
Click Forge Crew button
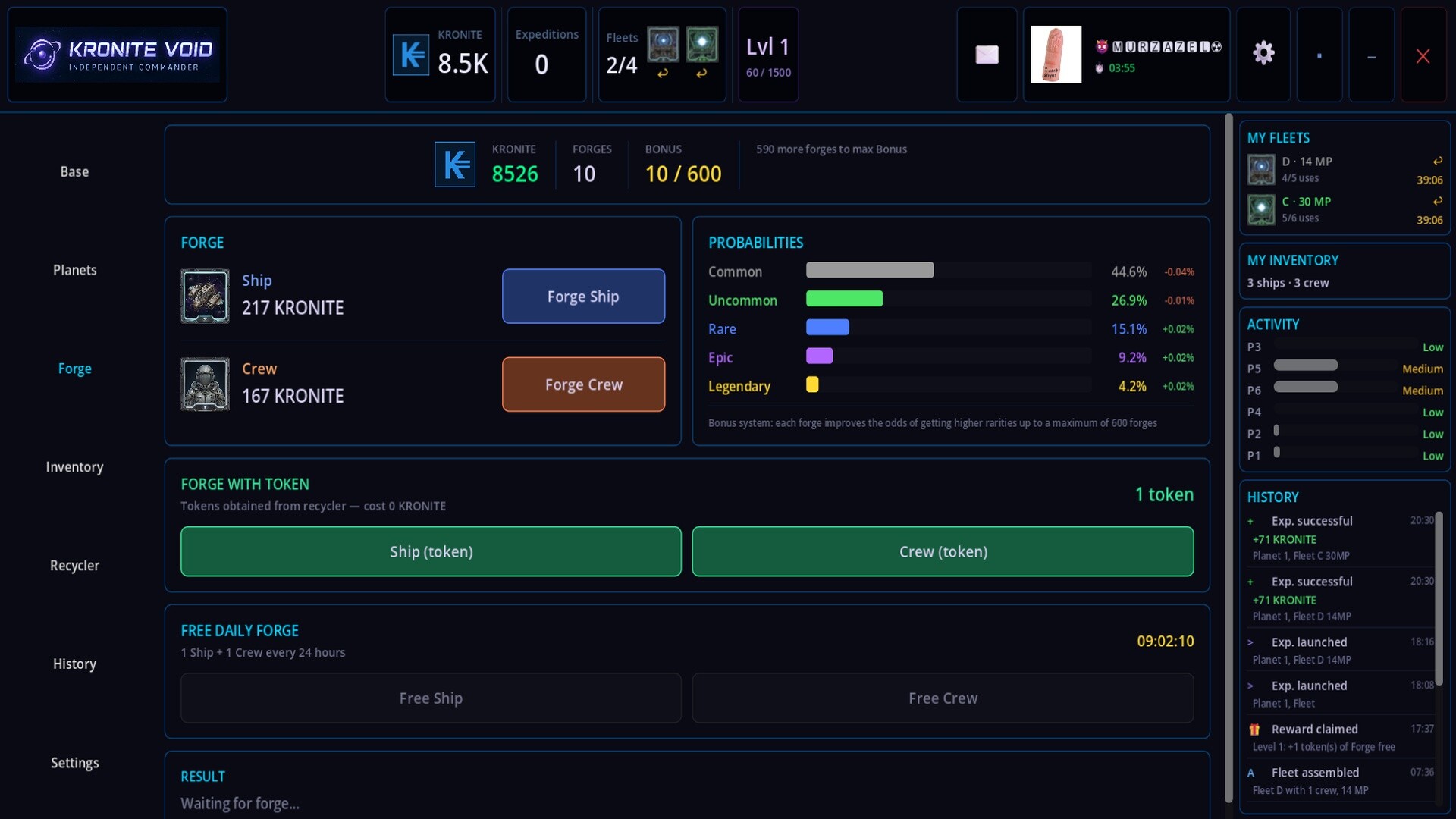click(583, 384)
